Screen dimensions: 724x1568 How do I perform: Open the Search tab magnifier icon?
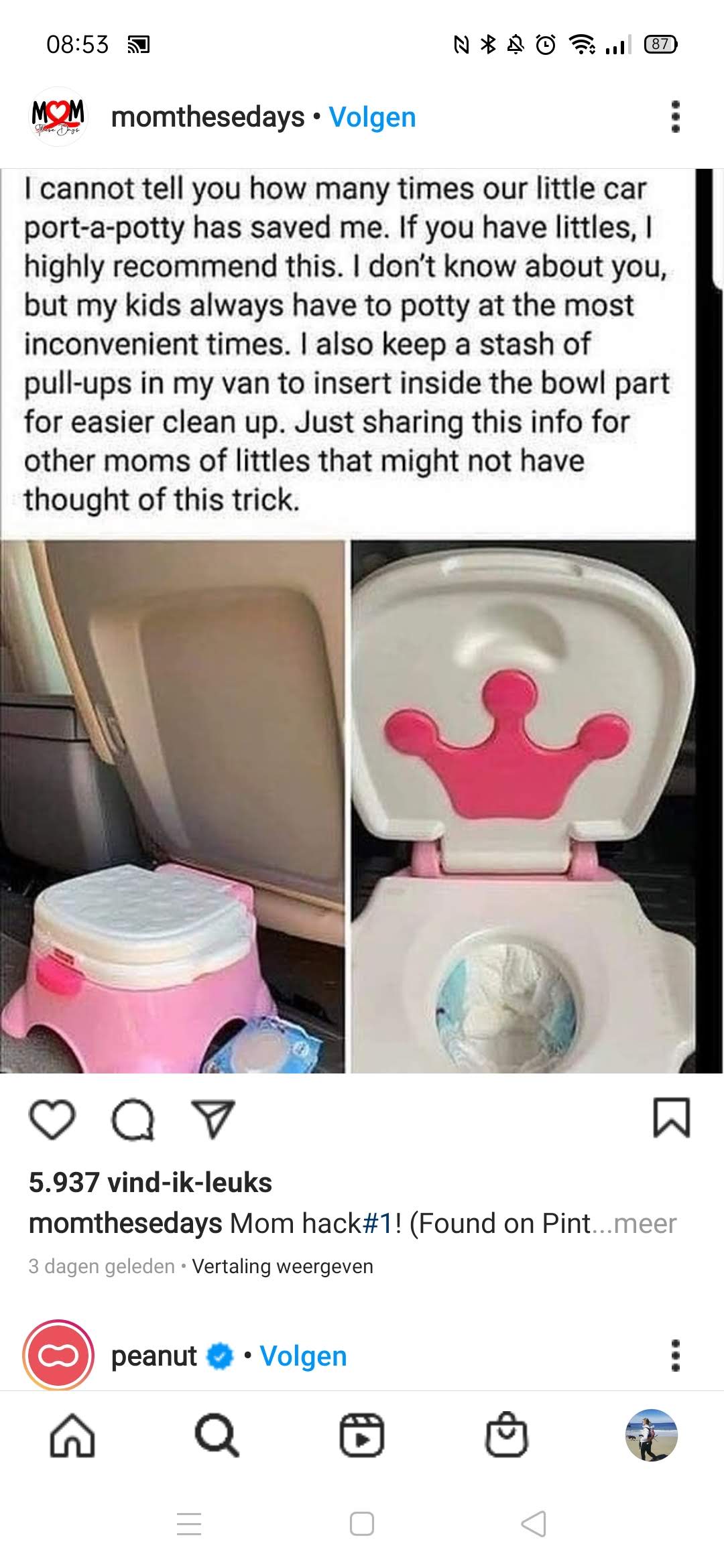point(217,1435)
